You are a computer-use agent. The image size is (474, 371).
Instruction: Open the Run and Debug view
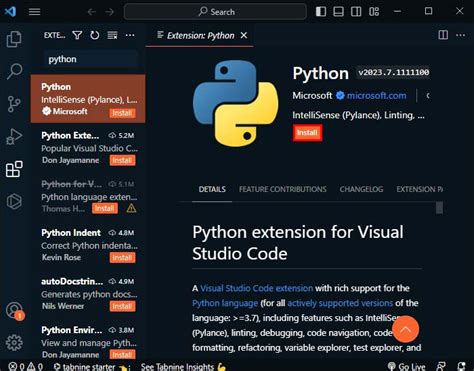[14, 136]
